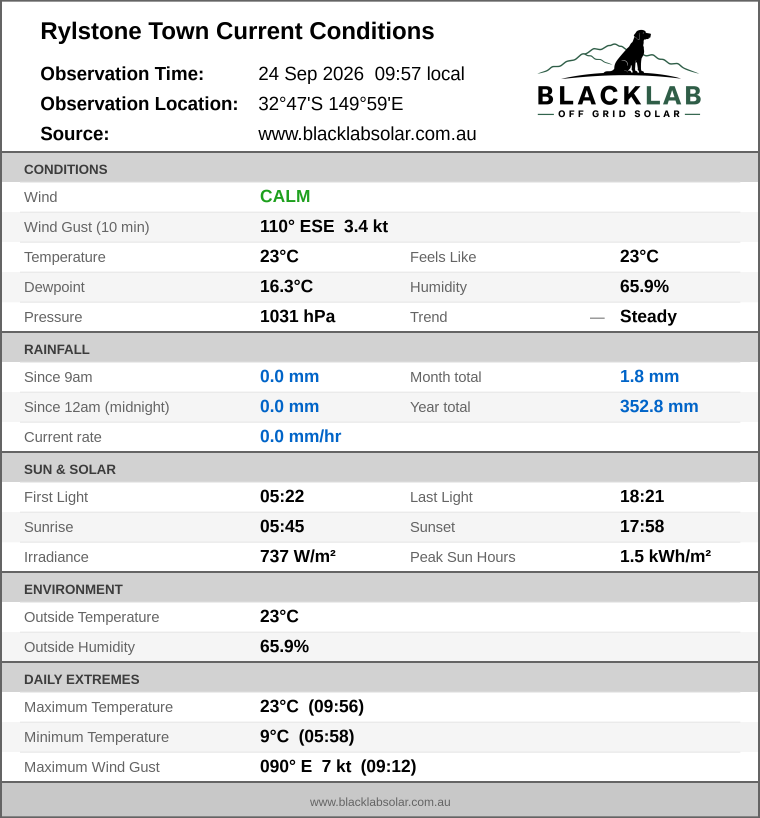The width and height of the screenshot is (760, 818).
Task: Click the steady trend dash indicator
Action: [597, 318]
